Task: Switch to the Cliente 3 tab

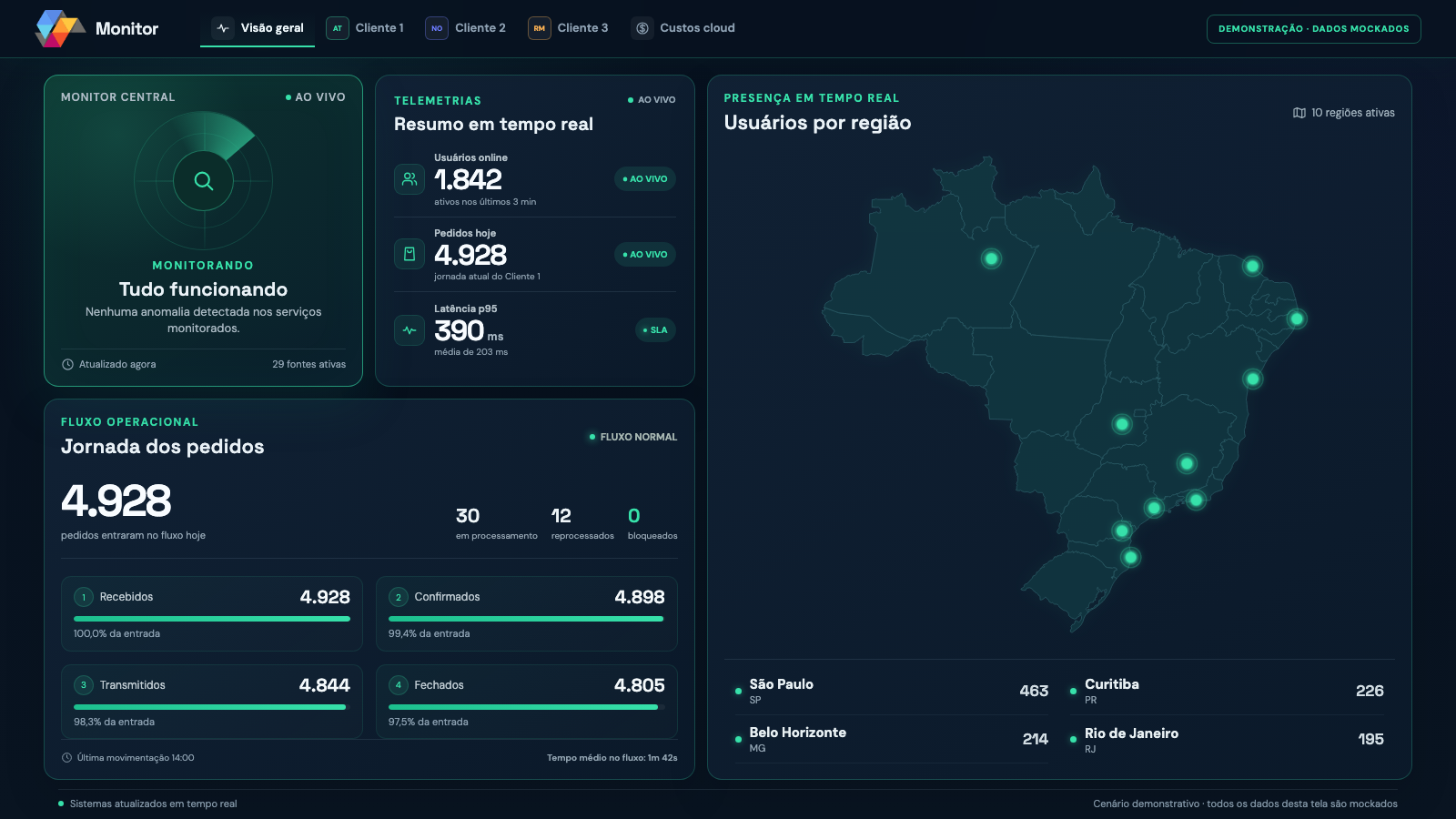Action: tap(568, 28)
